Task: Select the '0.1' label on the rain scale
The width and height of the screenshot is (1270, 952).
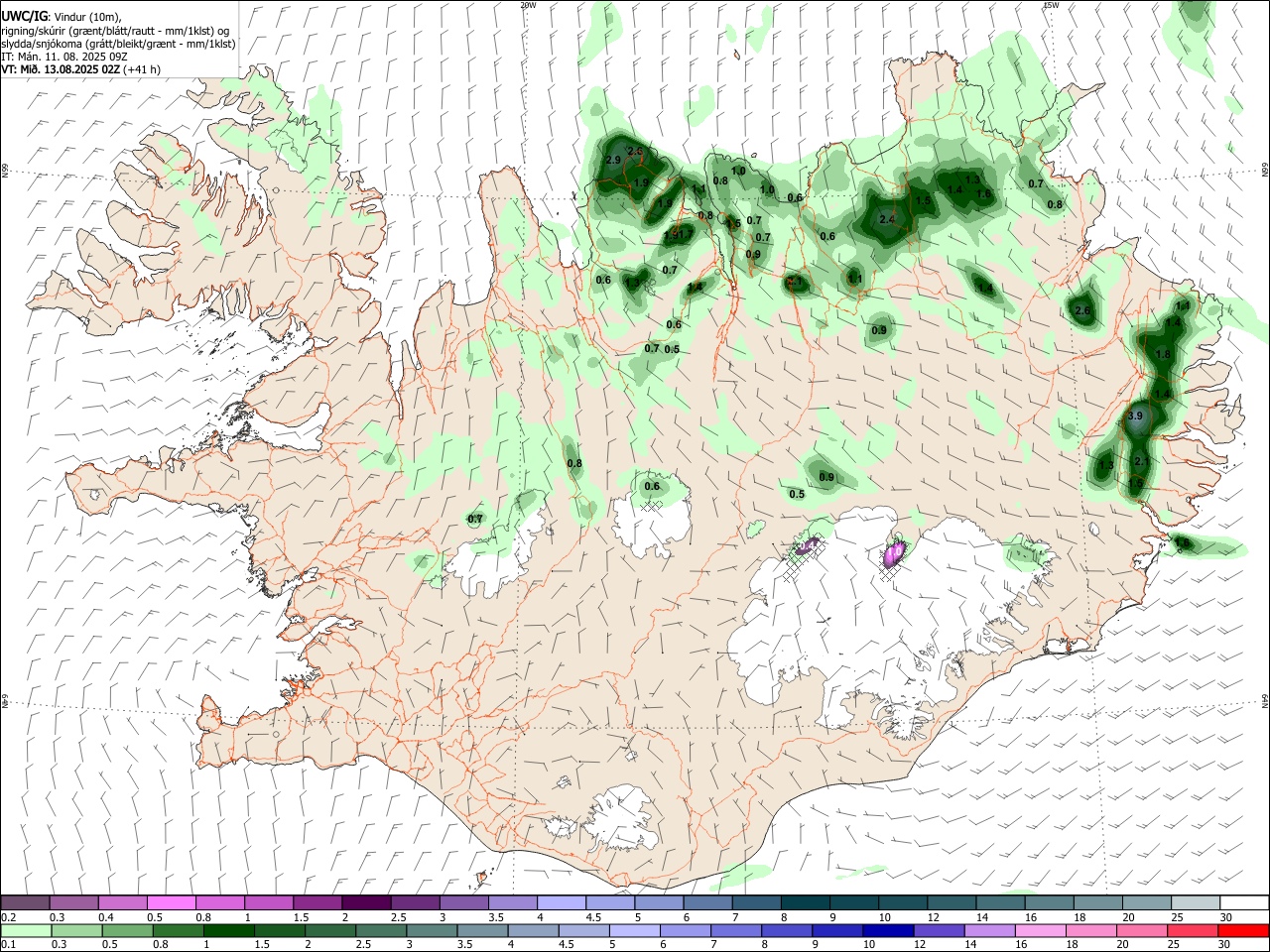Action: pyautogui.click(x=9, y=944)
